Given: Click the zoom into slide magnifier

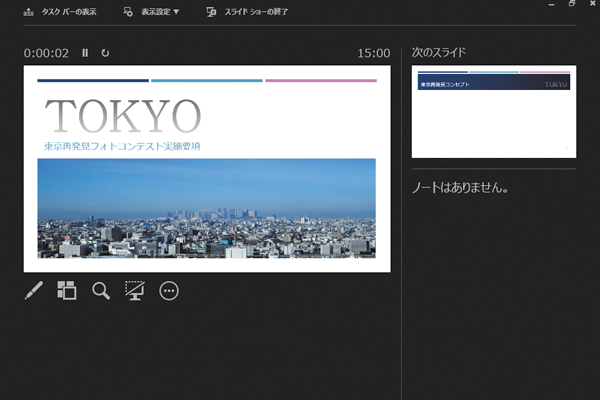Looking at the screenshot, I should click(x=101, y=291).
